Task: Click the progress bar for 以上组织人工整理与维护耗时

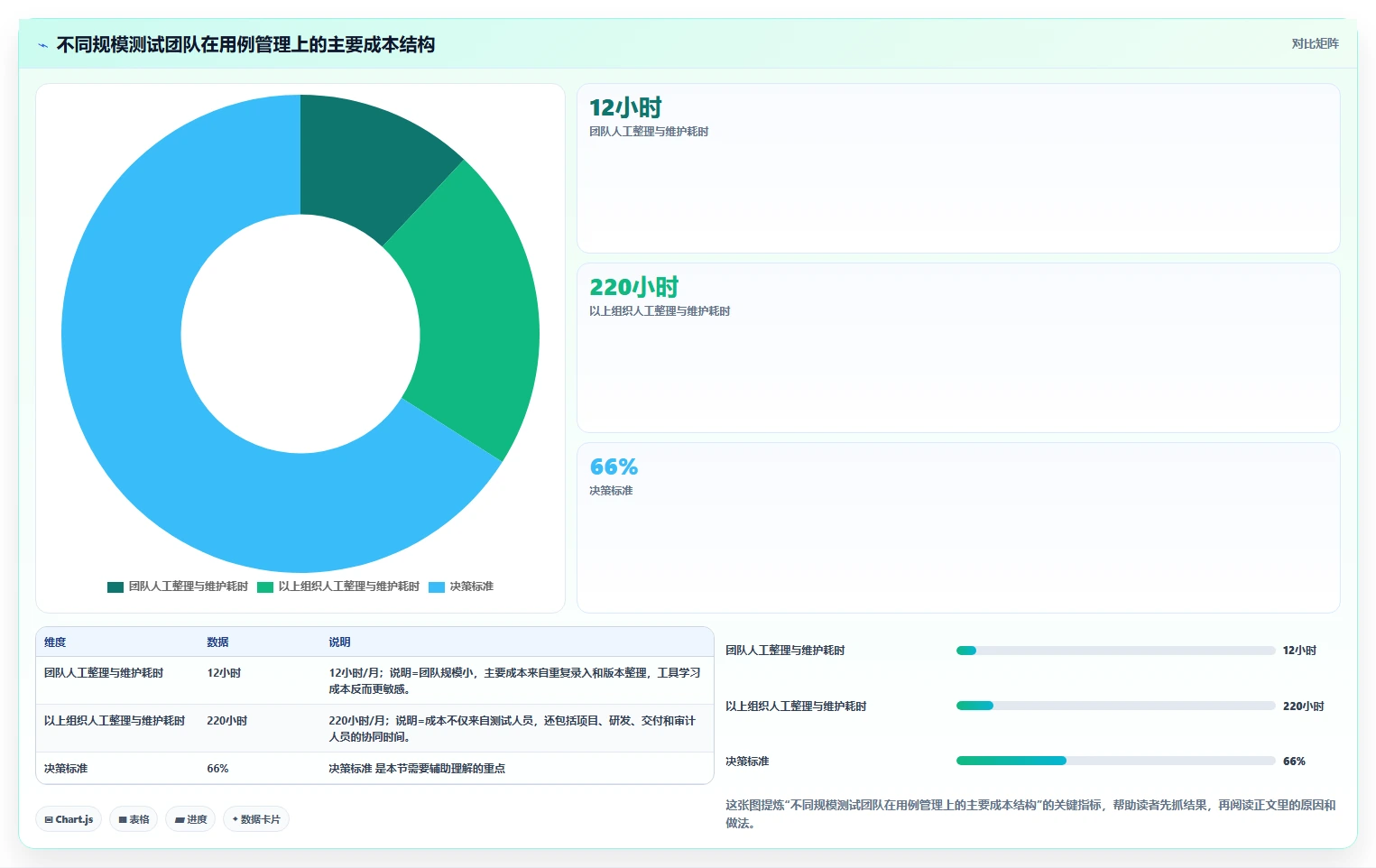Action: pos(1115,706)
